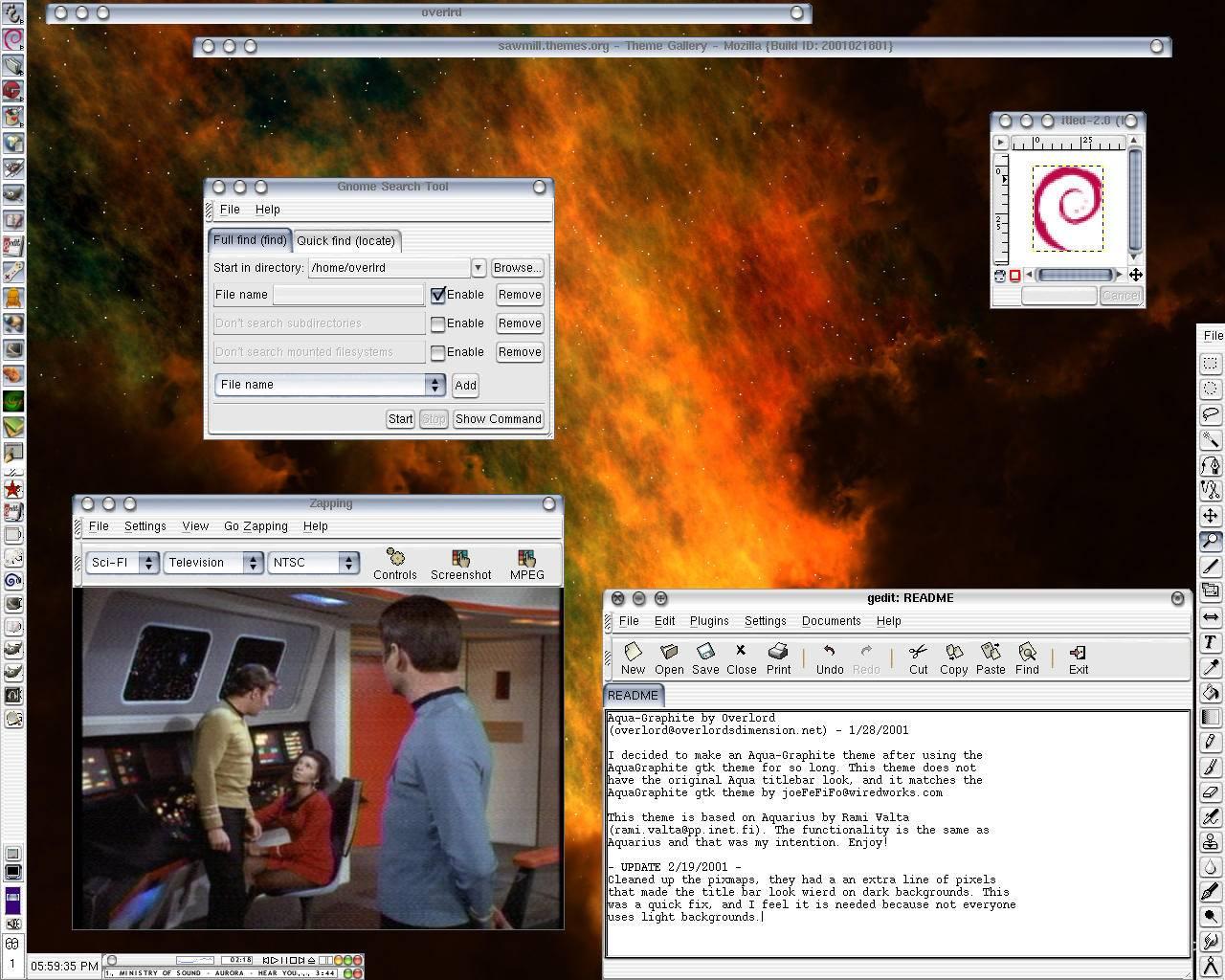
Task: Click Browse... button in Search Tool
Action: click(517, 268)
